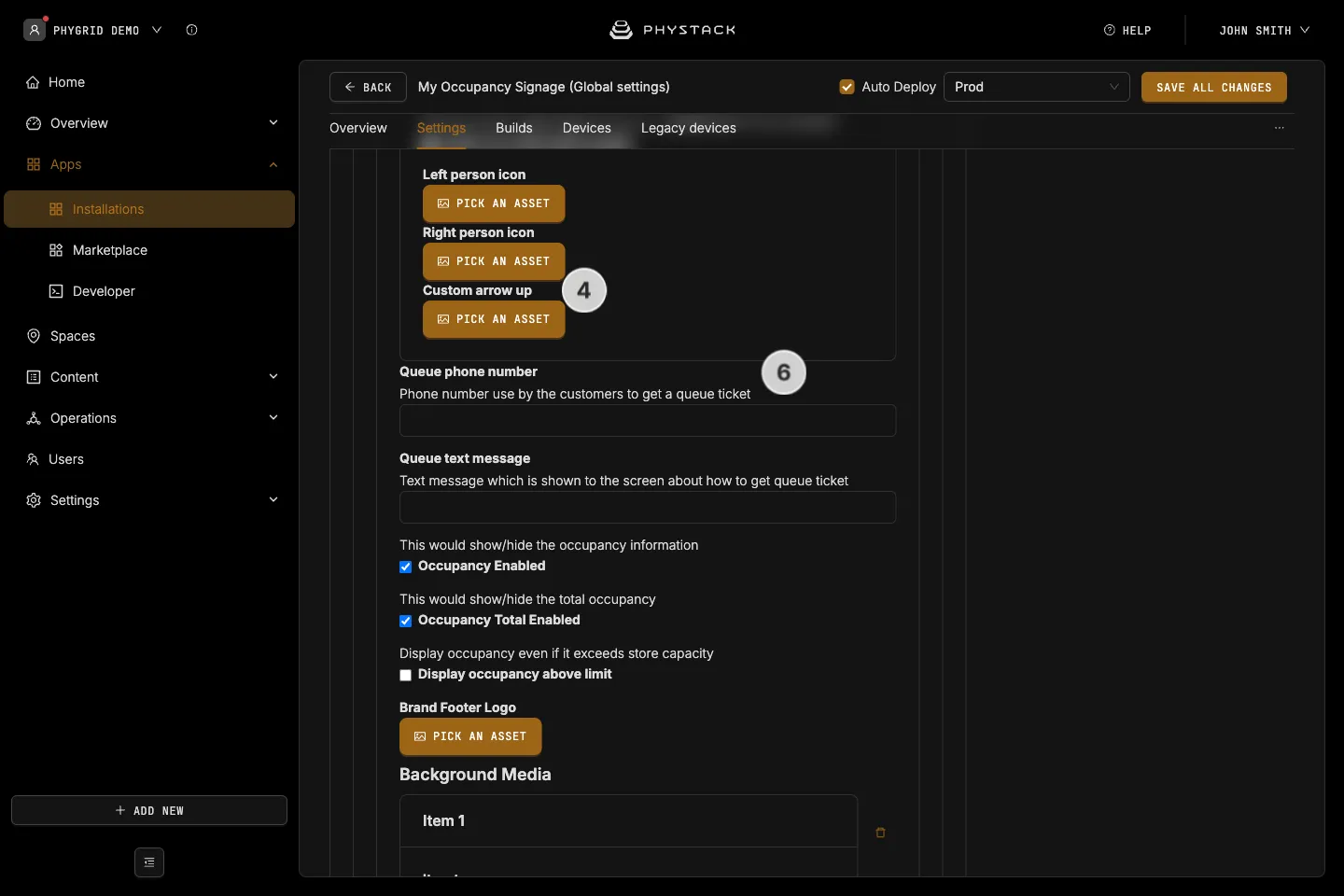Switch to the Overview tab
1344x896 pixels.
[x=358, y=128]
